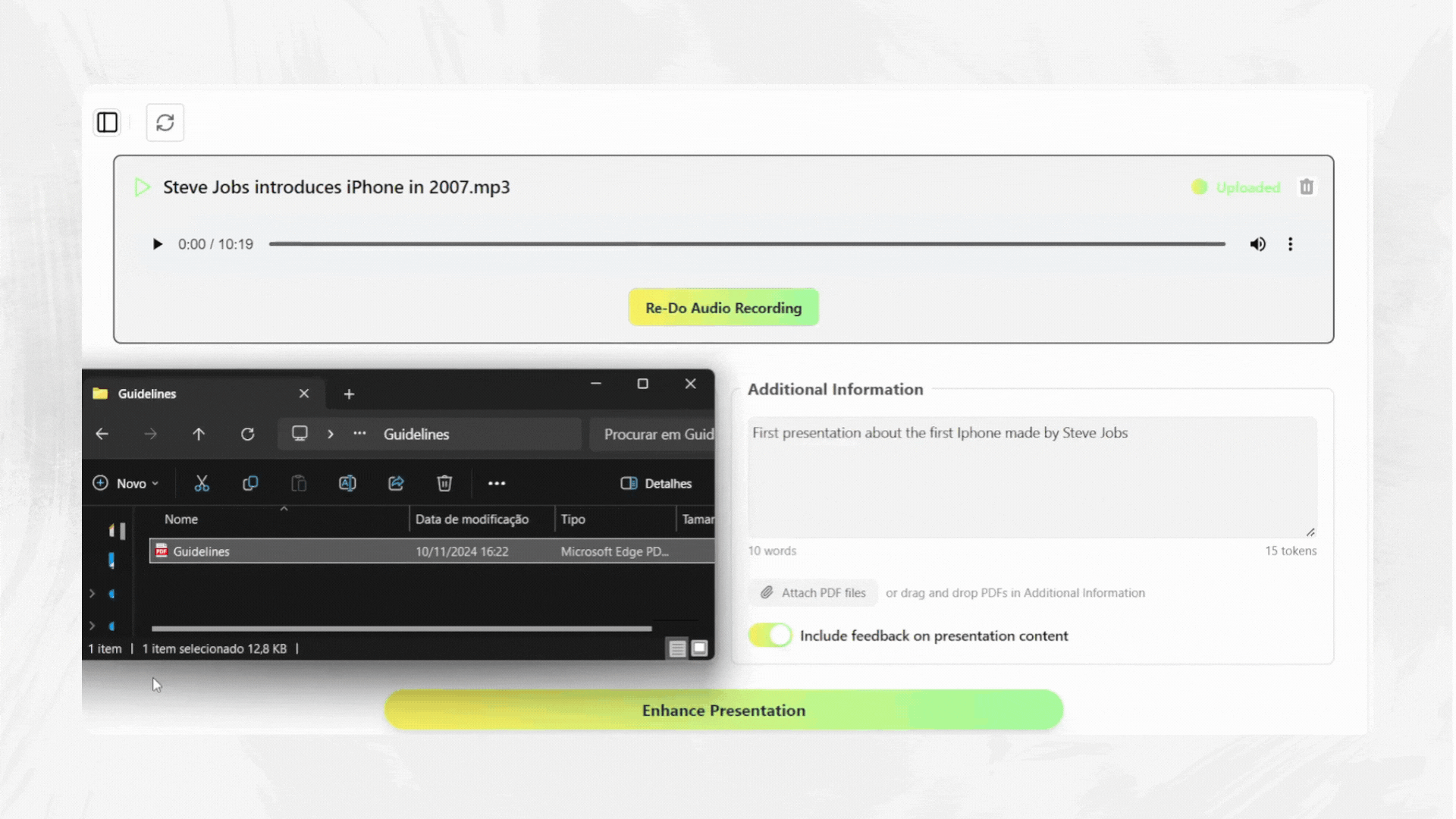Mute the audio with the speaker icon
1456x819 pixels.
(1257, 244)
